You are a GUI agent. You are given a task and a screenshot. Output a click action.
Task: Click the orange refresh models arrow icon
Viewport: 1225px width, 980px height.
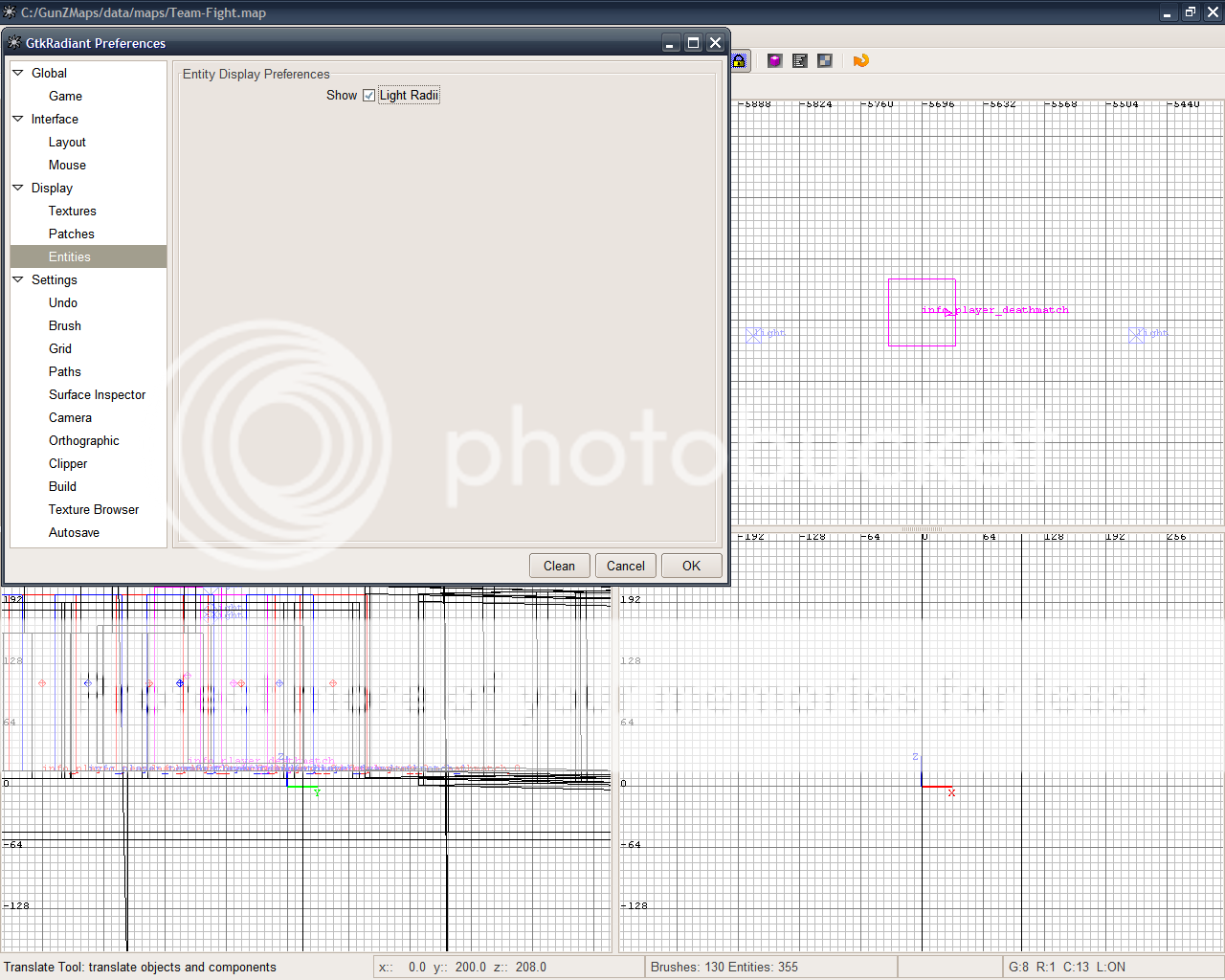860,61
